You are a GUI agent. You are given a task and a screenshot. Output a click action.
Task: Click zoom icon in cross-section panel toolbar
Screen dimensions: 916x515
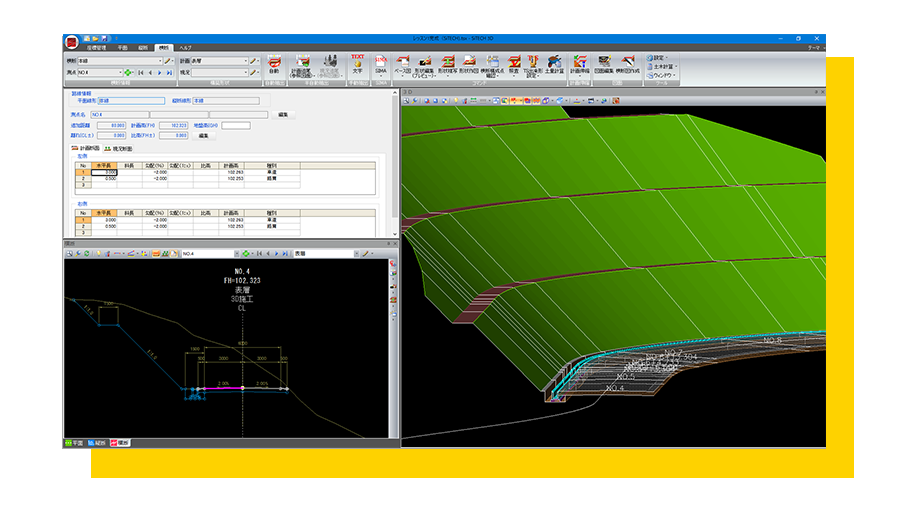point(70,253)
